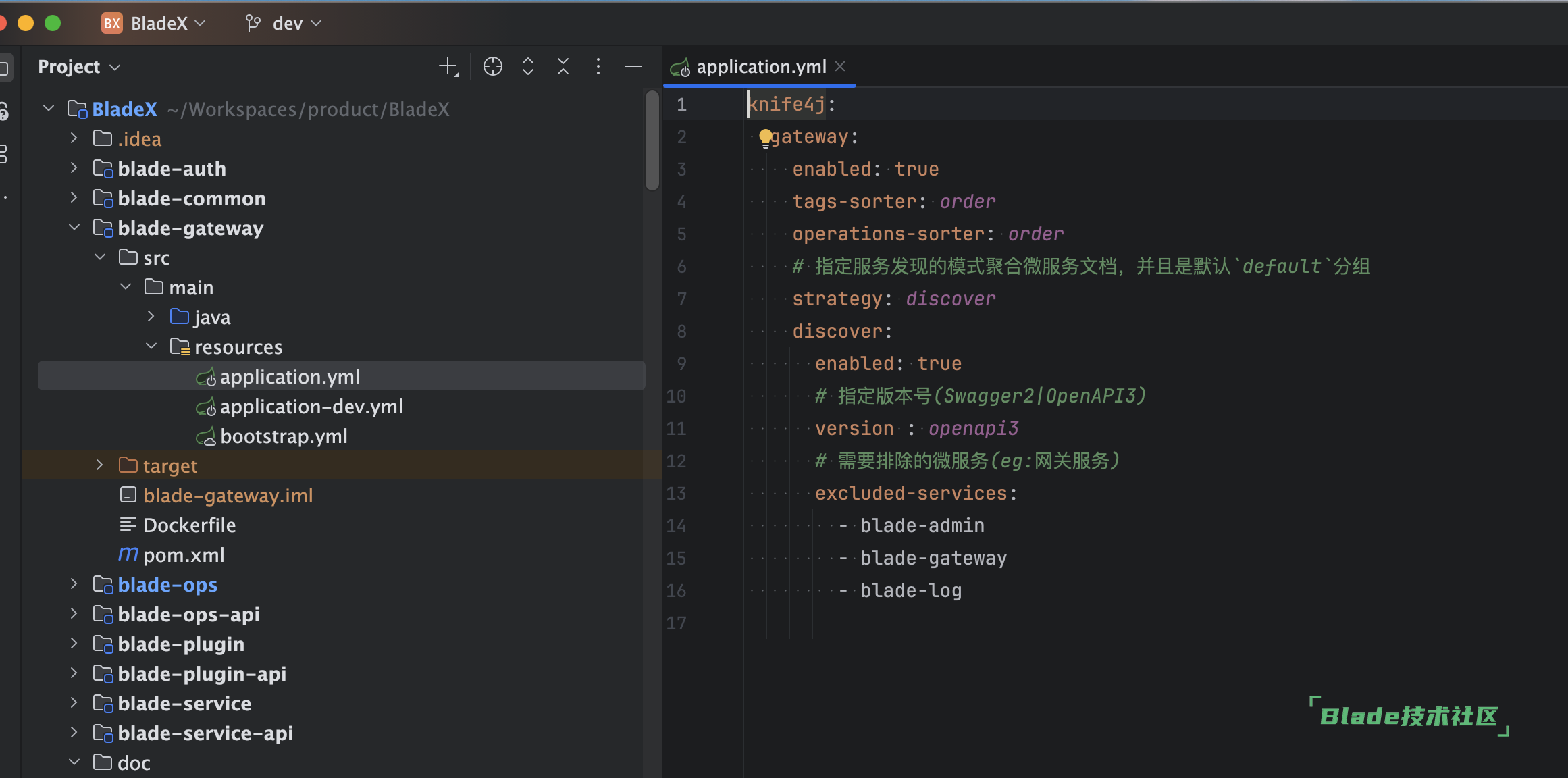Click the yellow intention bulb on line 2
The width and height of the screenshot is (1568, 778).
tap(765, 137)
